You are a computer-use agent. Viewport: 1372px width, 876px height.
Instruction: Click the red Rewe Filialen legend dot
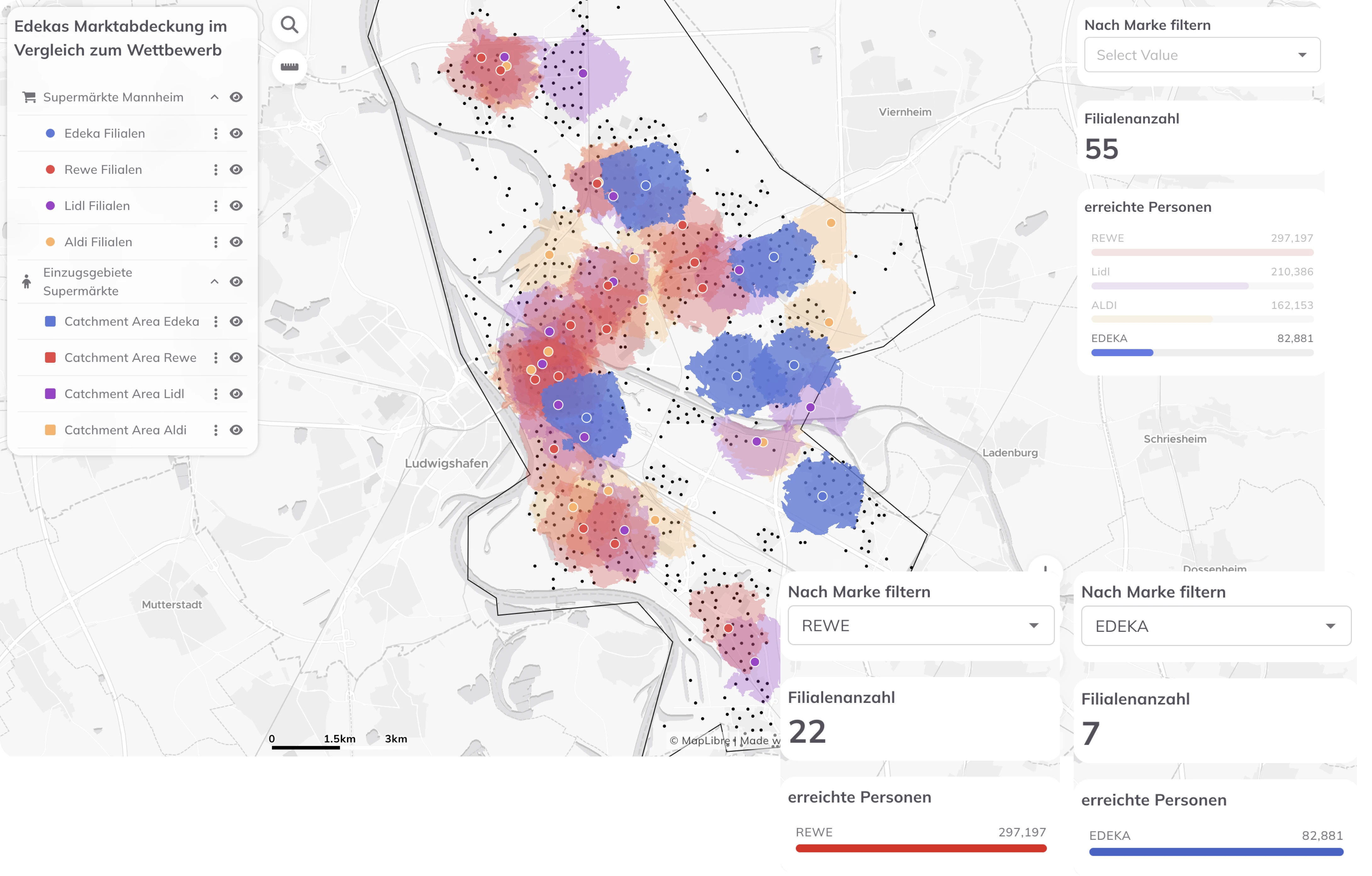pyautogui.click(x=50, y=170)
